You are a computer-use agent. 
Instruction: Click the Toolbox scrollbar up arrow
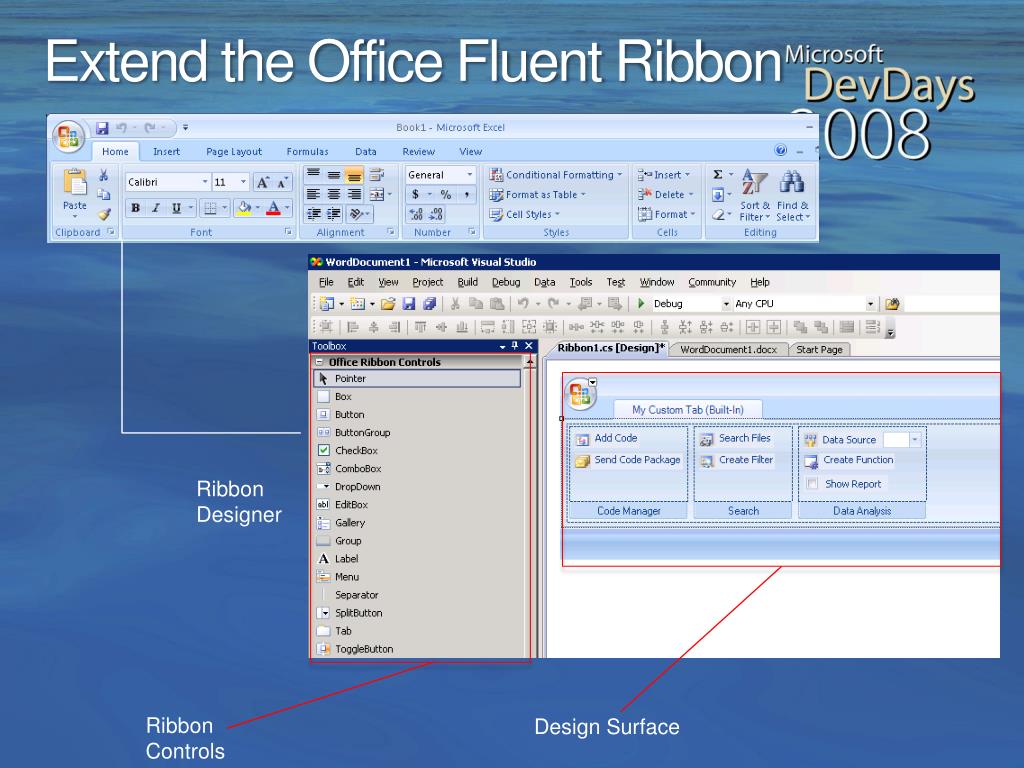click(530, 361)
